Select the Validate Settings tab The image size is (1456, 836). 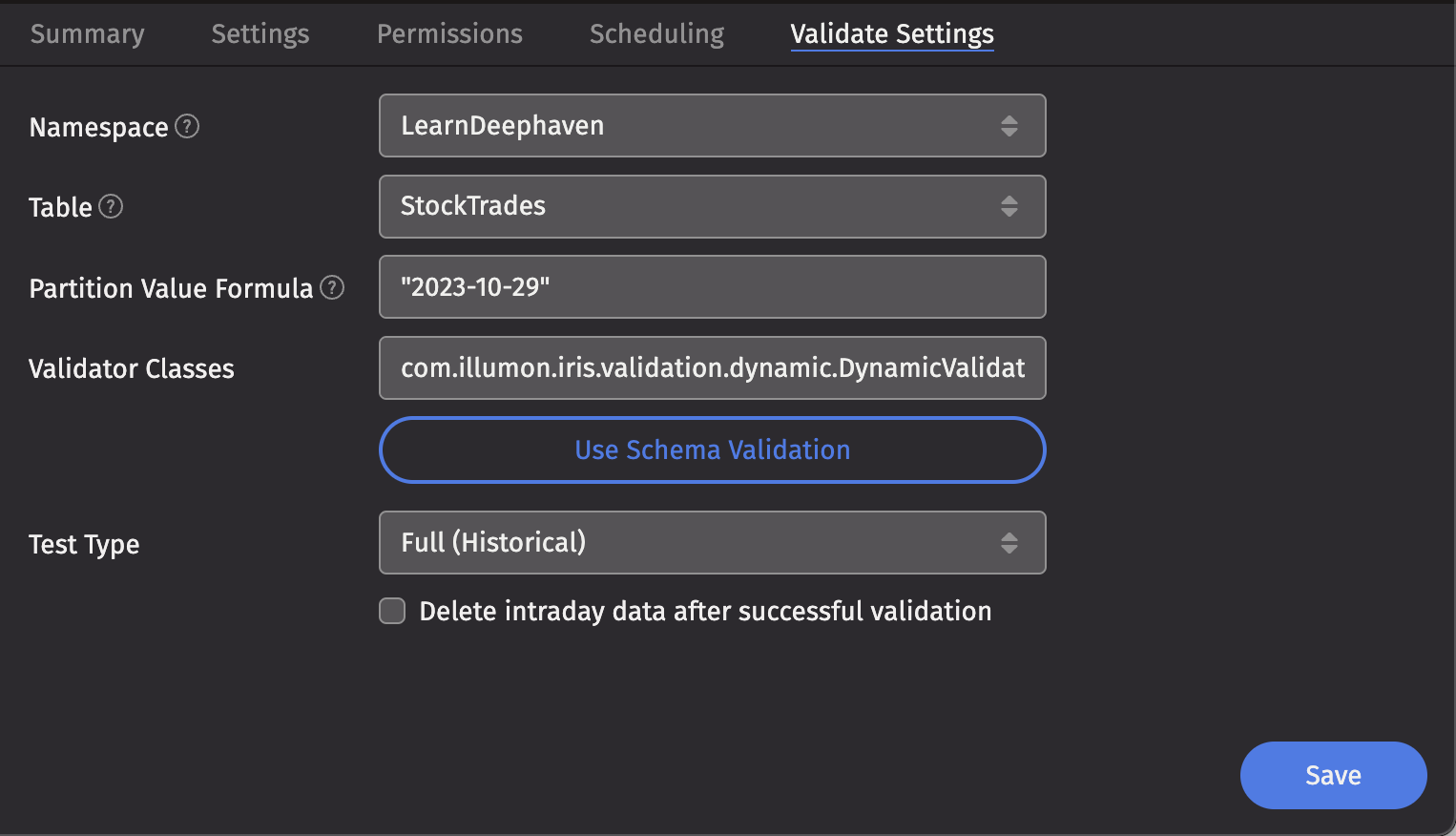(x=892, y=34)
